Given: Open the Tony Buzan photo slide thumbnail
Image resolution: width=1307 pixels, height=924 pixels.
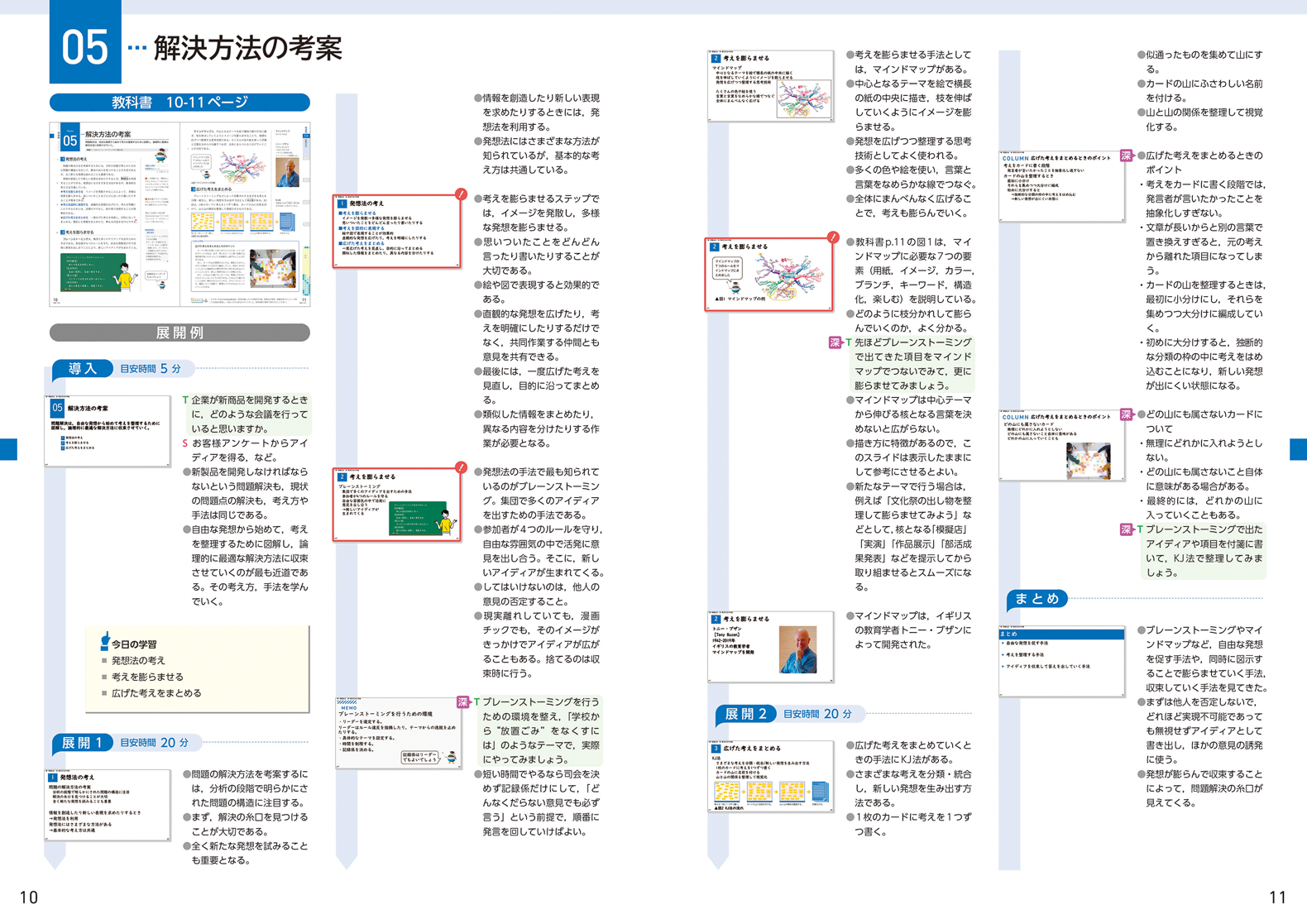Looking at the screenshot, I should pos(770,647).
